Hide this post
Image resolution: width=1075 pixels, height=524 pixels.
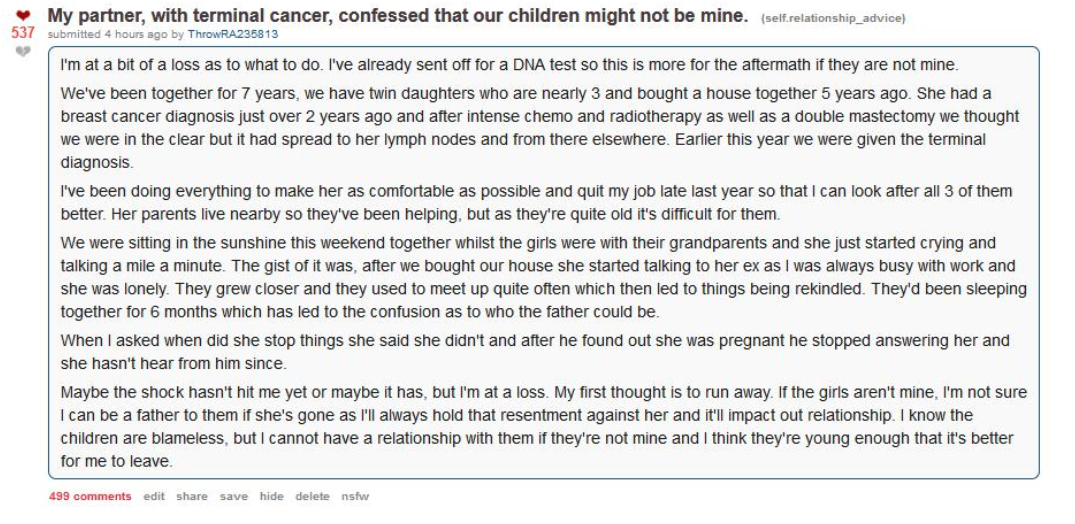pos(271,497)
